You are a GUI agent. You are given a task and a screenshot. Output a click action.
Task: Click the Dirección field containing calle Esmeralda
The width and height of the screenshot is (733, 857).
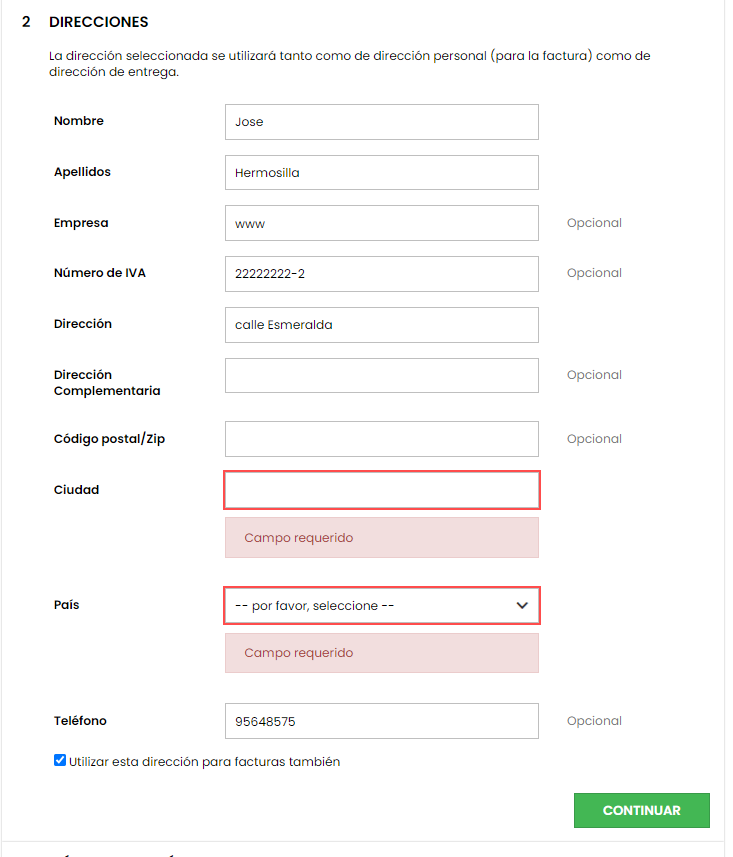(x=381, y=324)
